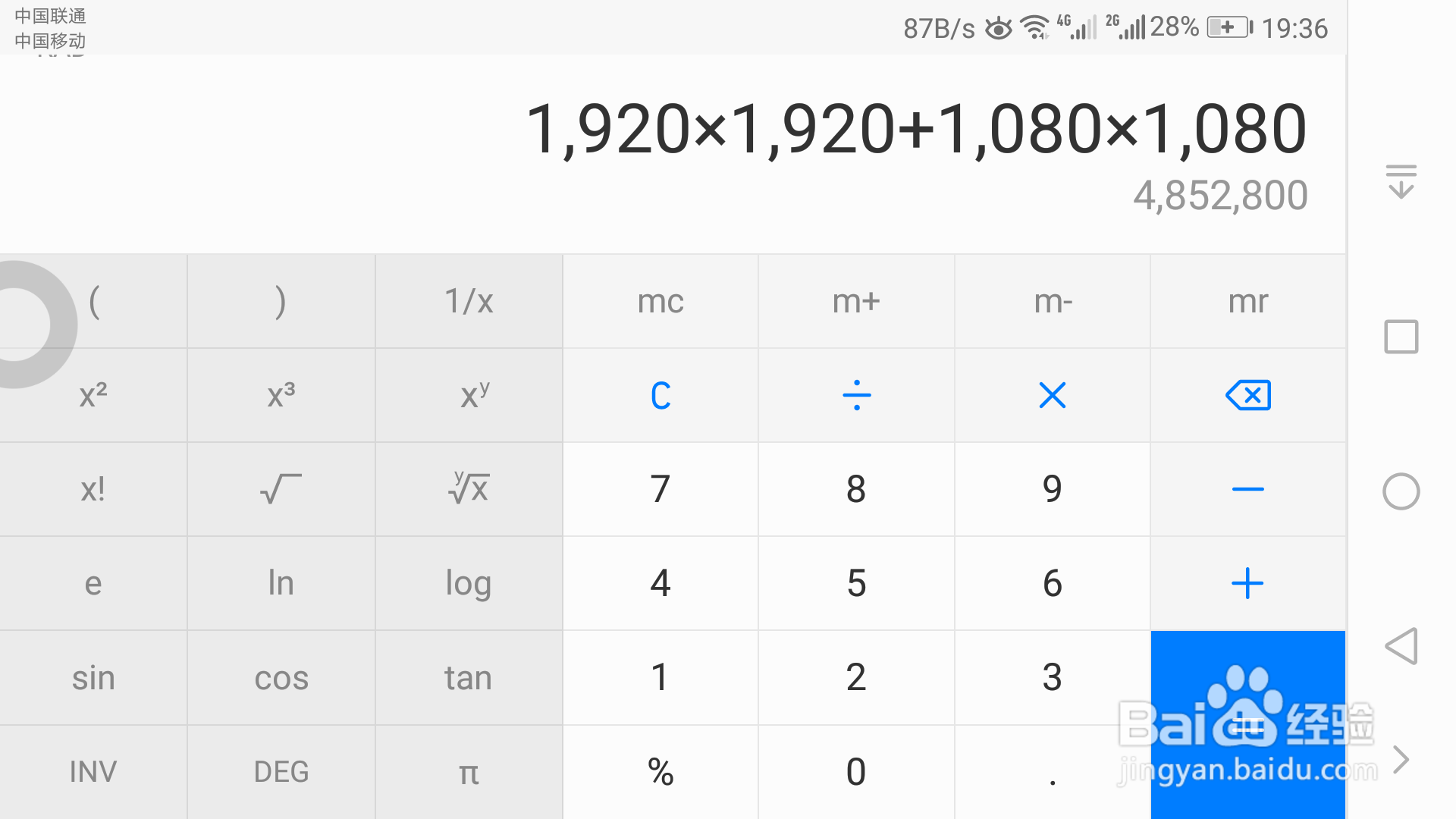Tap the square root key

[281, 489]
